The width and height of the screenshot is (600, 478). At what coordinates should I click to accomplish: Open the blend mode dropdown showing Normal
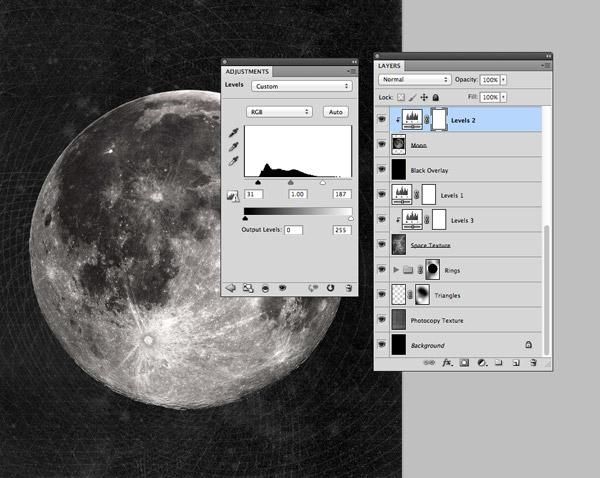coord(415,80)
